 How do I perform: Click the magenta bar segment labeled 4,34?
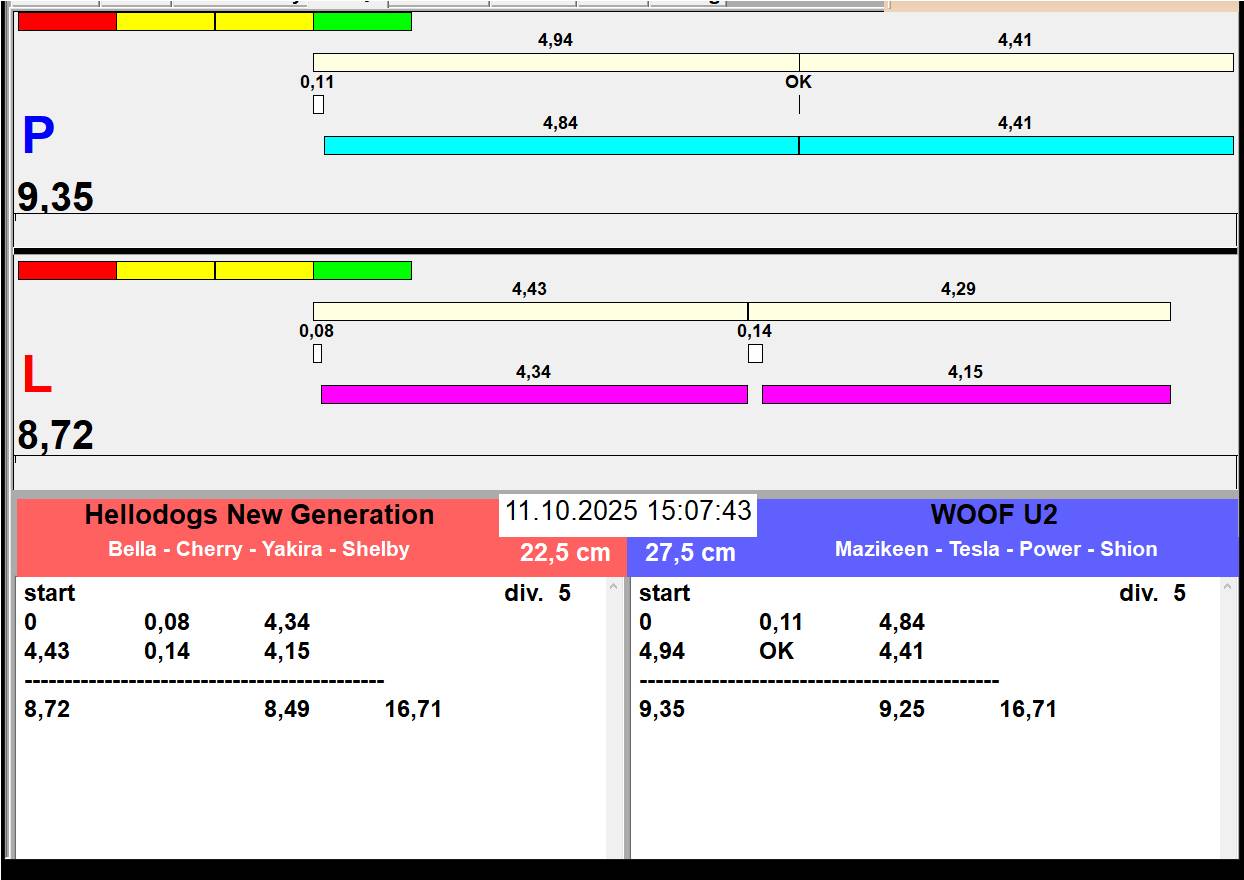pos(534,394)
